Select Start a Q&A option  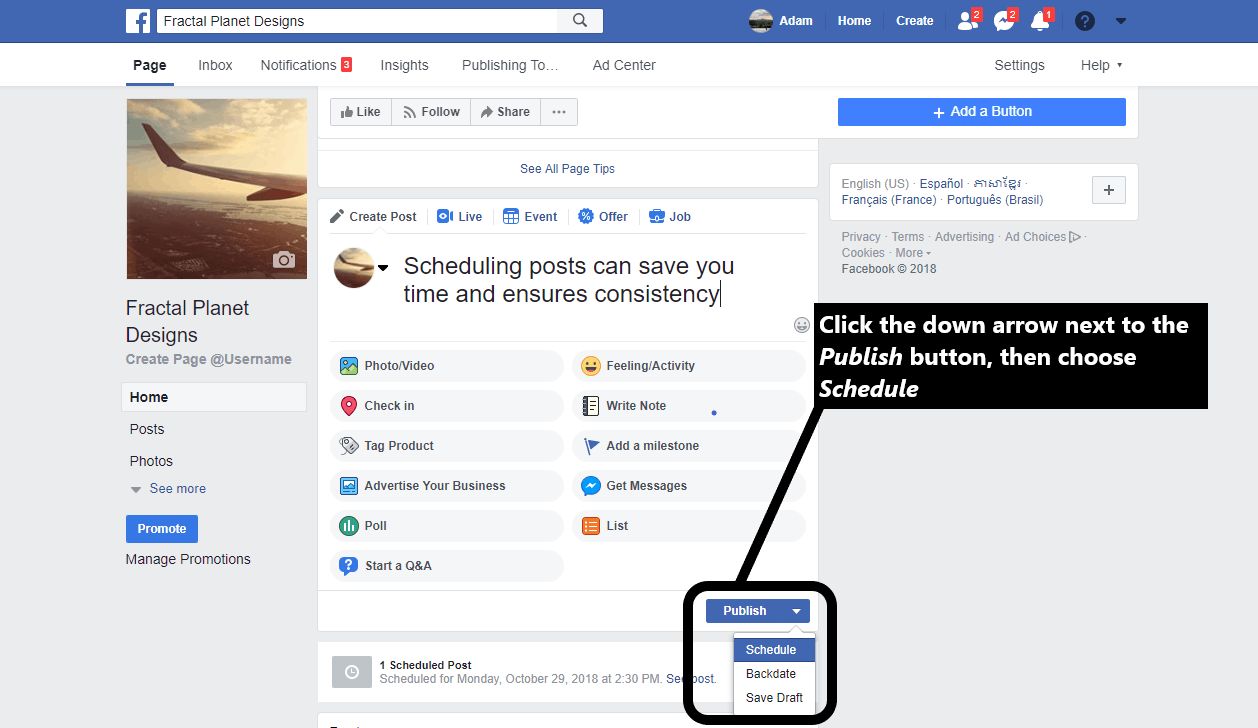[x=447, y=566]
